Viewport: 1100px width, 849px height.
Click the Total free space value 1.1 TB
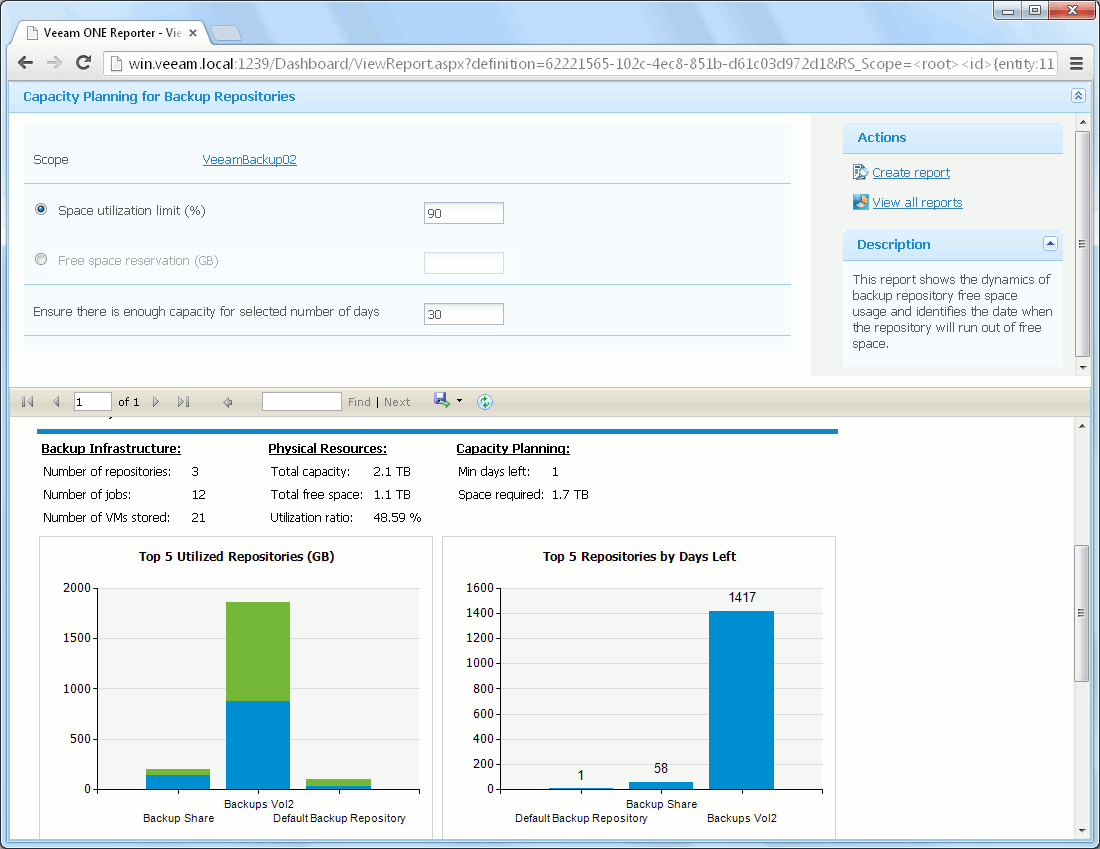click(392, 495)
